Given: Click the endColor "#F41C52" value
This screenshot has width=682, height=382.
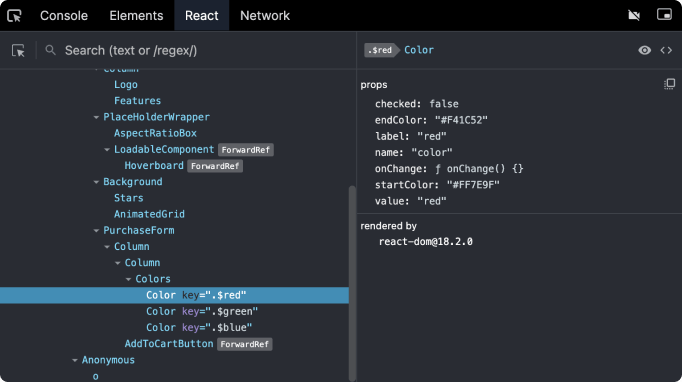Looking at the screenshot, I should [x=461, y=120].
